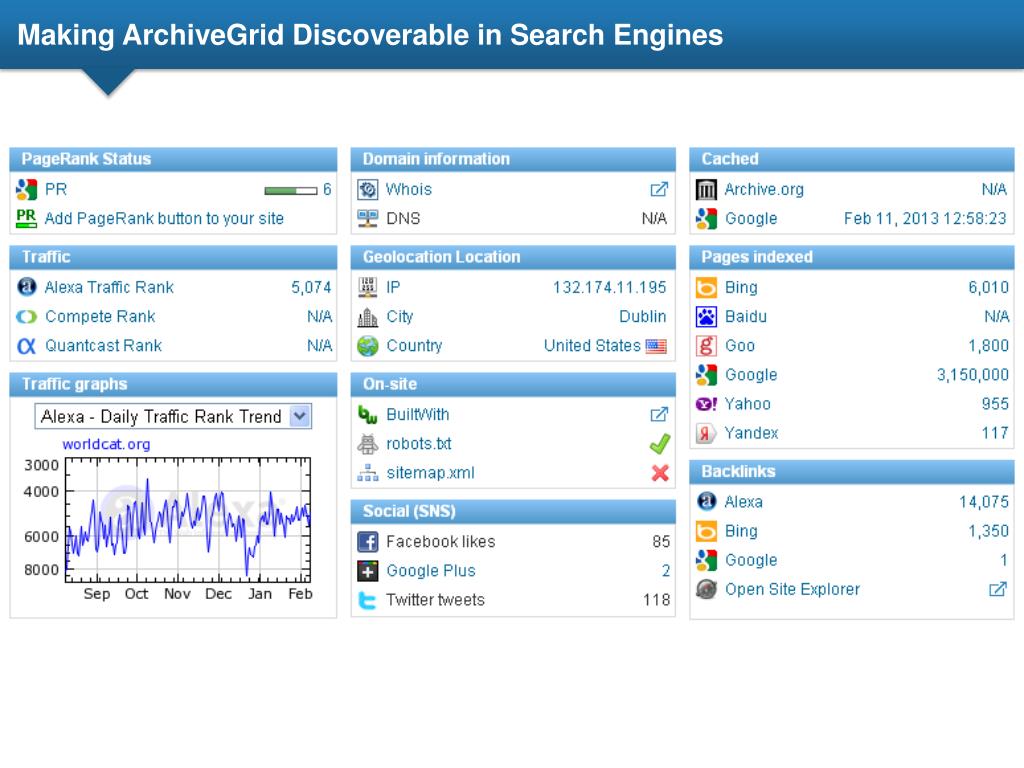Image resolution: width=1024 pixels, height=768 pixels.
Task: Click the IP value 132.174.11.195
Action: (610, 287)
